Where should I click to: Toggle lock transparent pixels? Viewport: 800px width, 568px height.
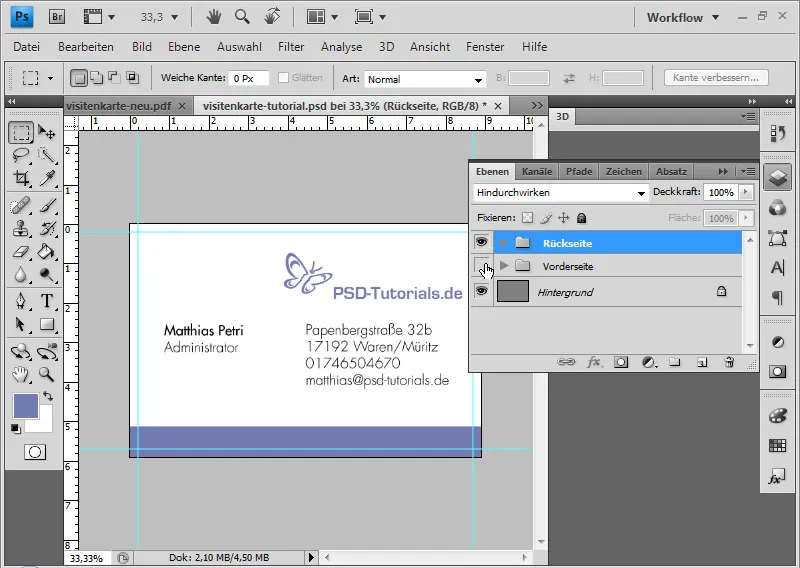[528, 218]
